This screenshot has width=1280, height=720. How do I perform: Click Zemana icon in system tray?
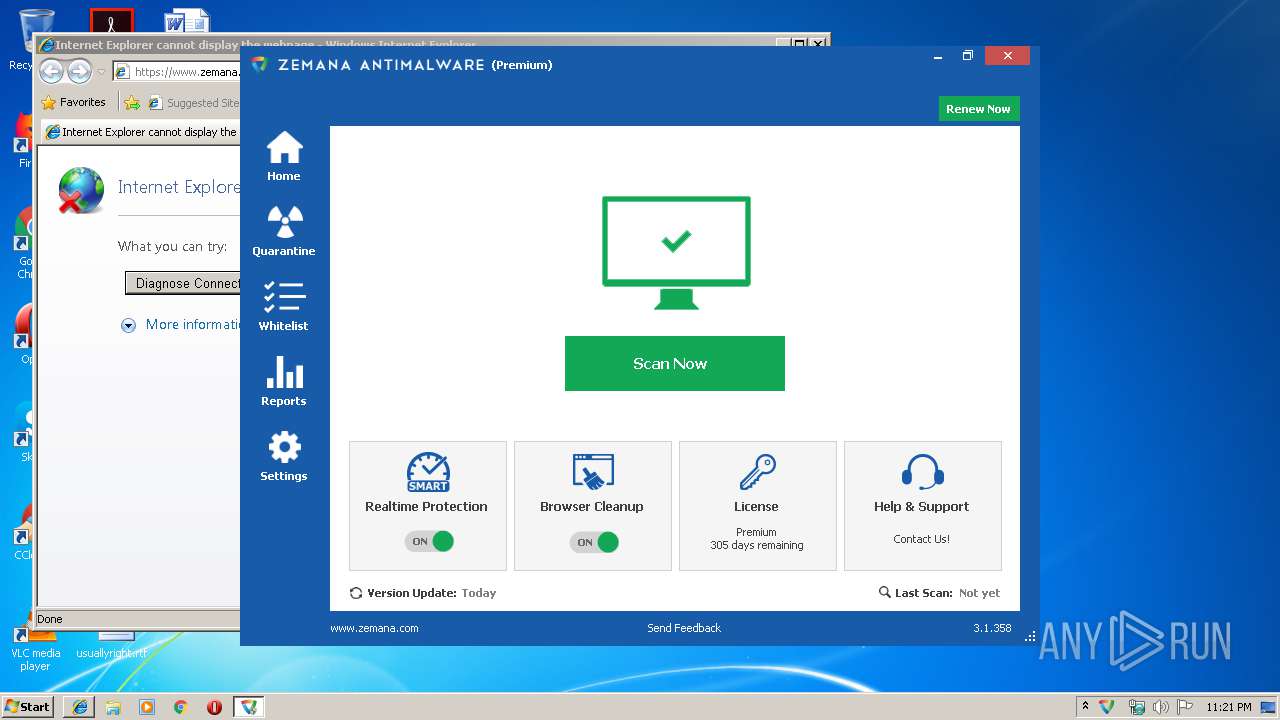pyautogui.click(x=1107, y=707)
